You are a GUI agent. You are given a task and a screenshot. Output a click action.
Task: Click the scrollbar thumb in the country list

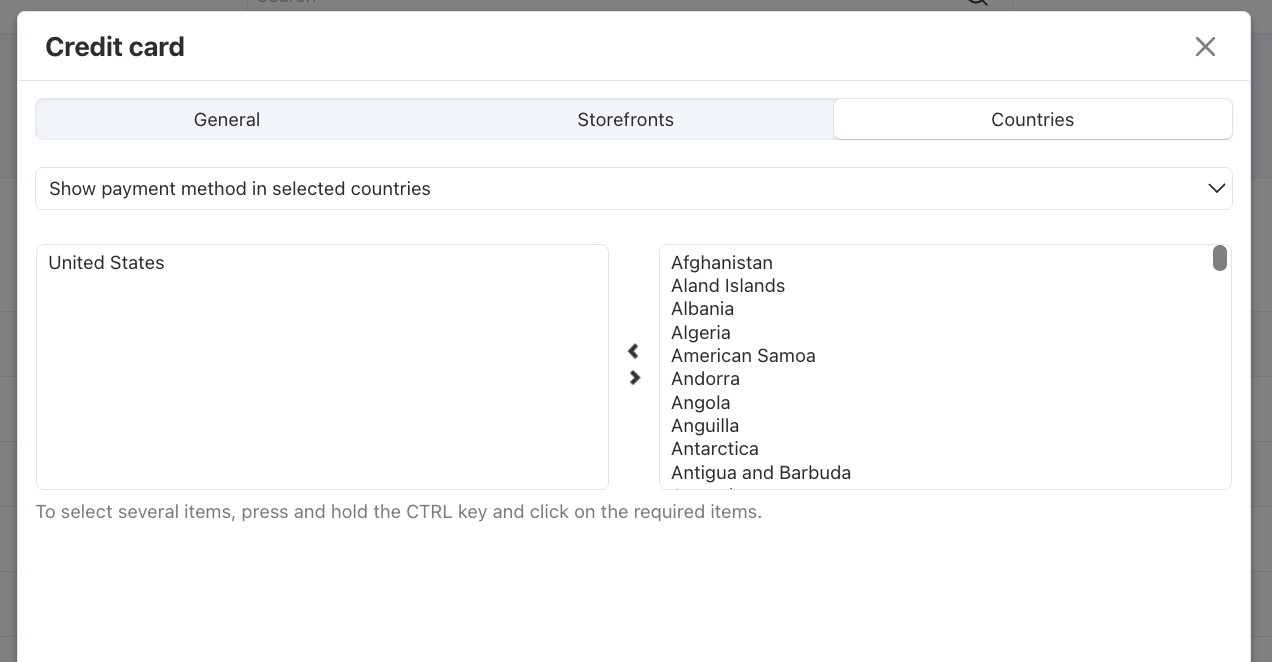pos(1220,258)
